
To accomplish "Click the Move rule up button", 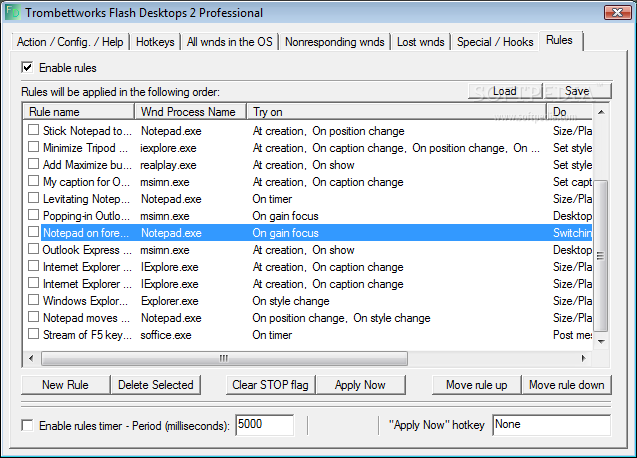I will click(x=477, y=385).
